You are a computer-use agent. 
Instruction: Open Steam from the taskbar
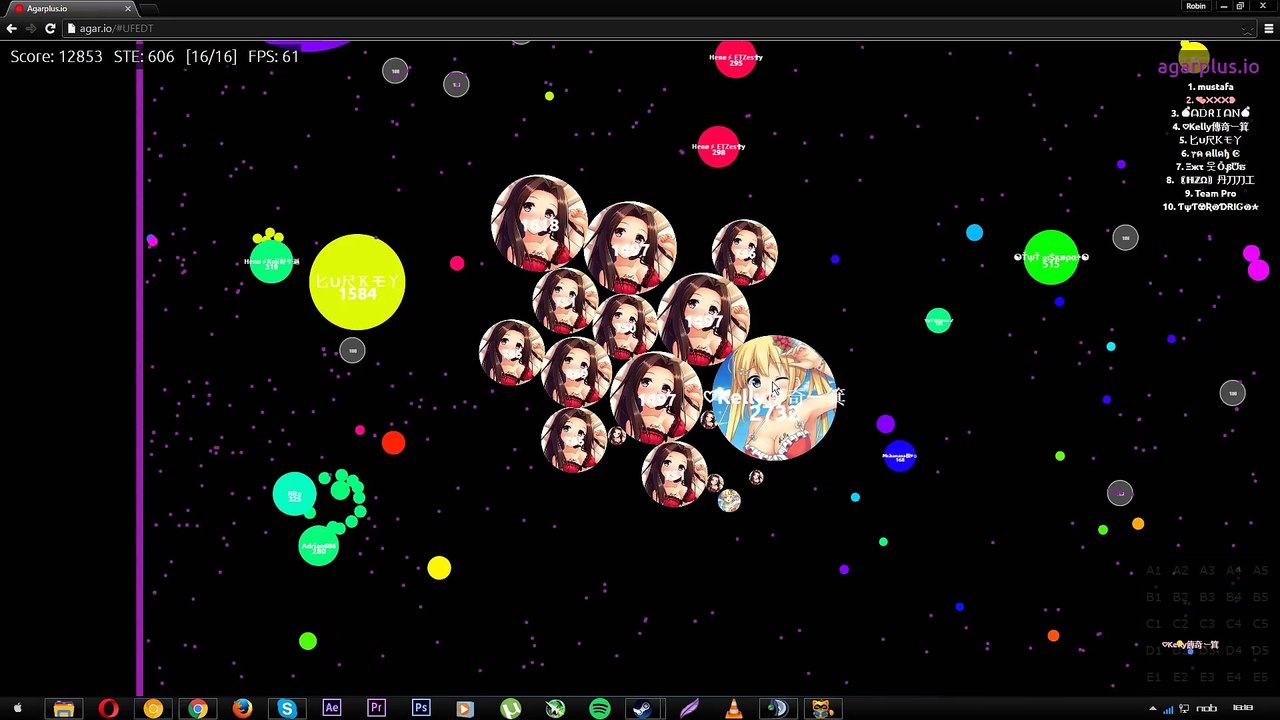pos(643,709)
